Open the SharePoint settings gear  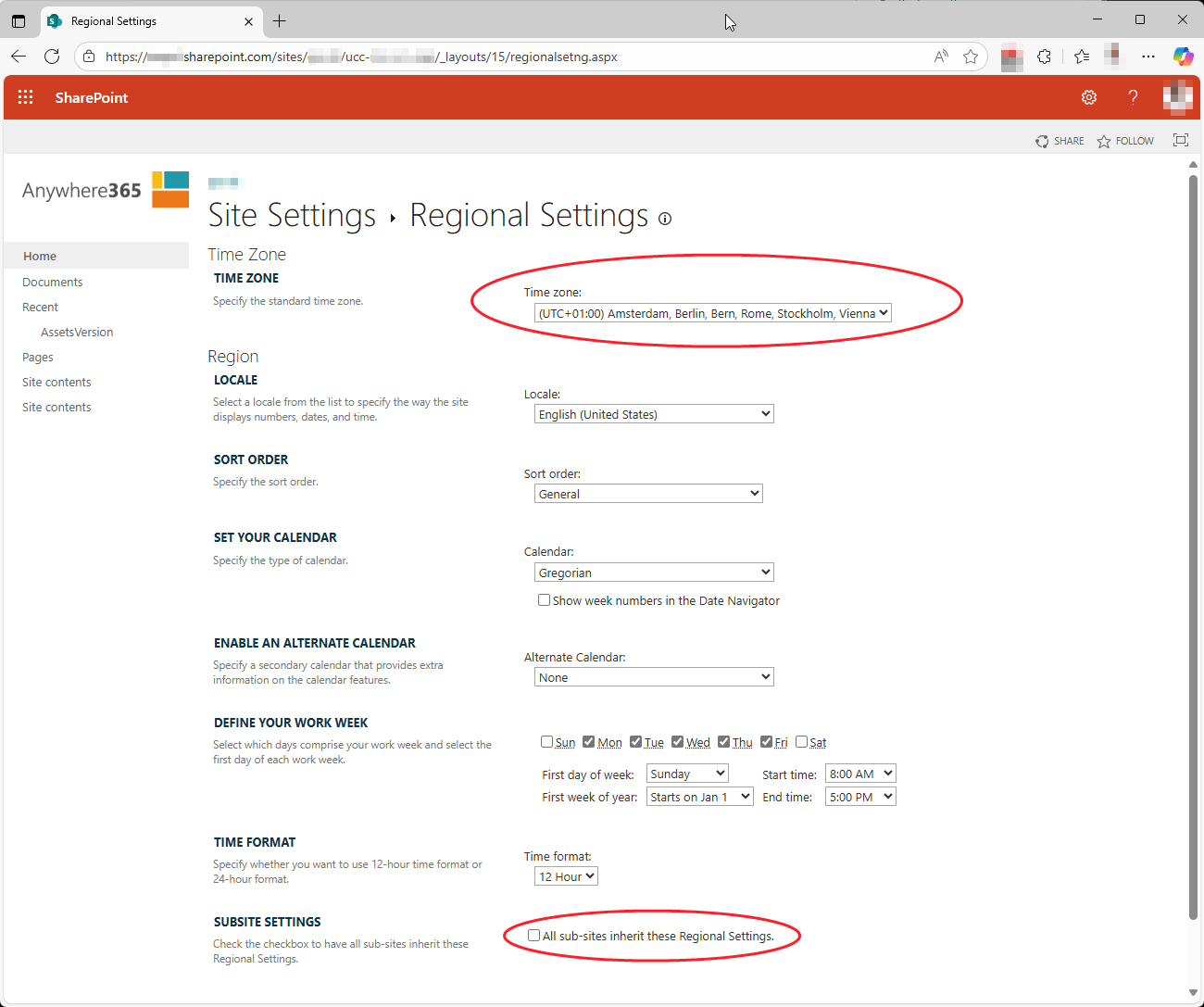1089,97
